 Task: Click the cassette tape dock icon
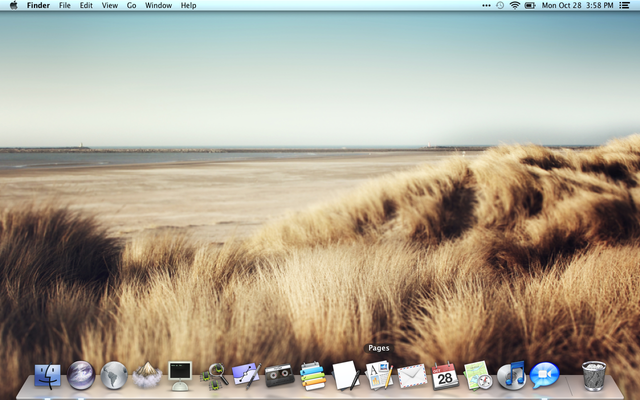point(279,375)
